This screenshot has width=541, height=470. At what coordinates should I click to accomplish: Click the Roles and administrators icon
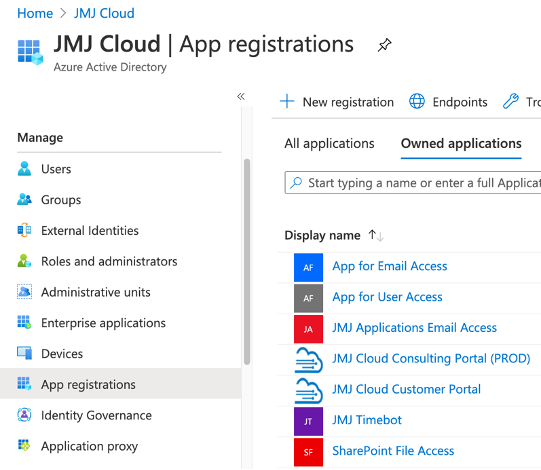[24, 261]
